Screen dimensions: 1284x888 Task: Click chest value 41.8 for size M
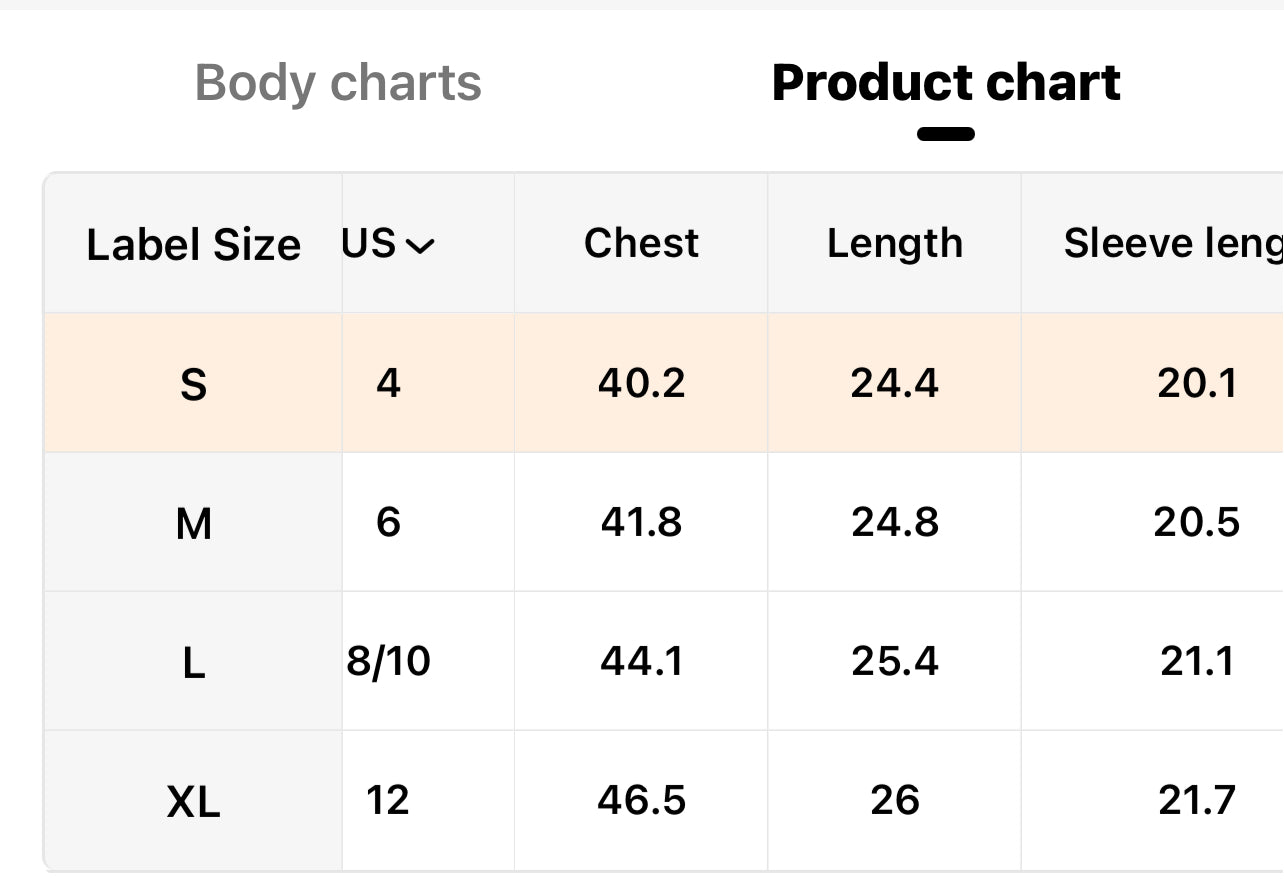tap(641, 522)
